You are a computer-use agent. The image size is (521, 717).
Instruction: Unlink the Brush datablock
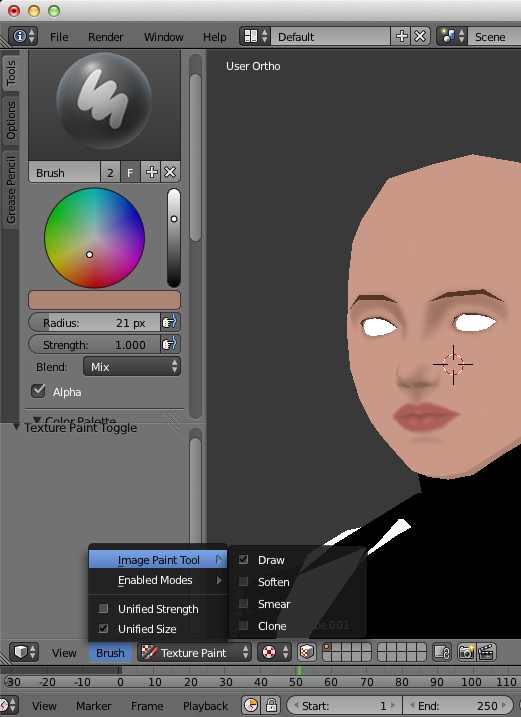[x=170, y=172]
